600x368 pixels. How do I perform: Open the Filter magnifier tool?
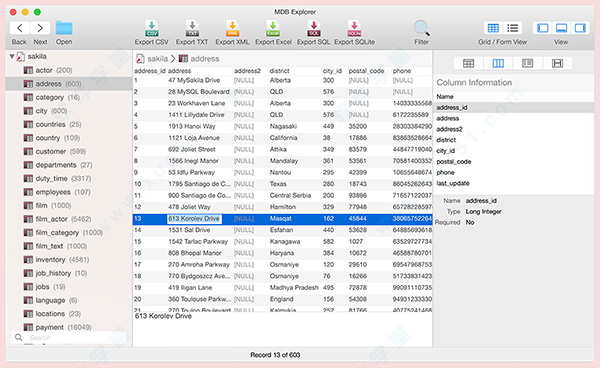[421, 28]
